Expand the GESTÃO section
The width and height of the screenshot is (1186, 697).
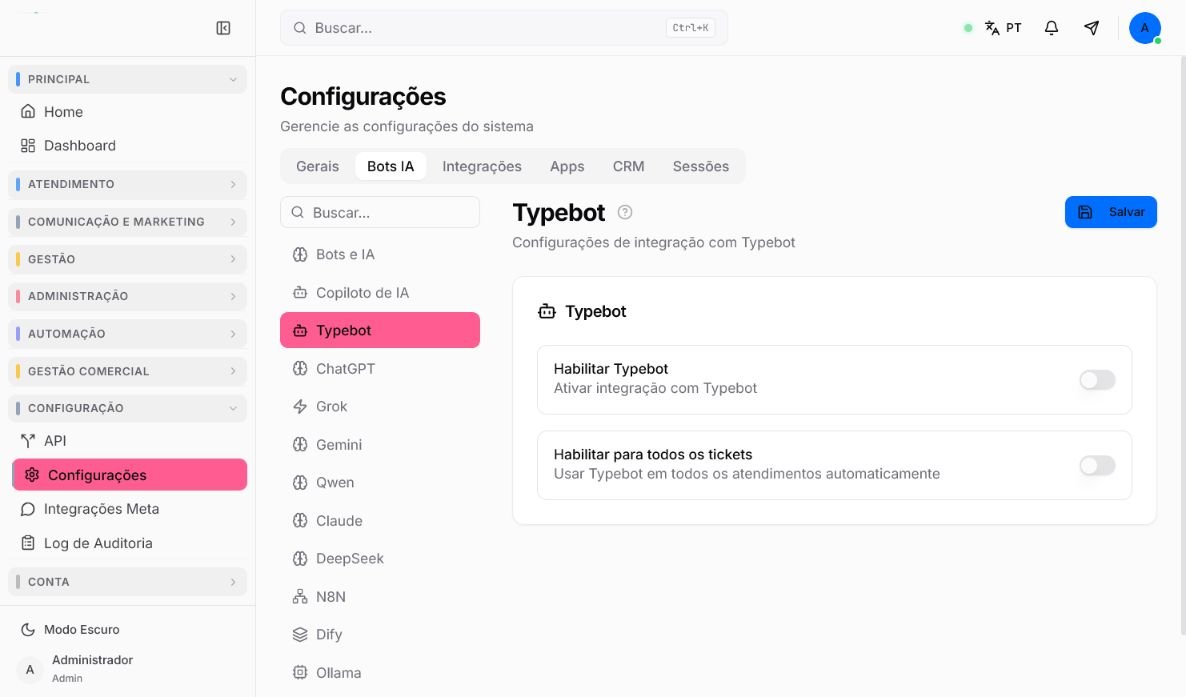[x=127, y=259]
